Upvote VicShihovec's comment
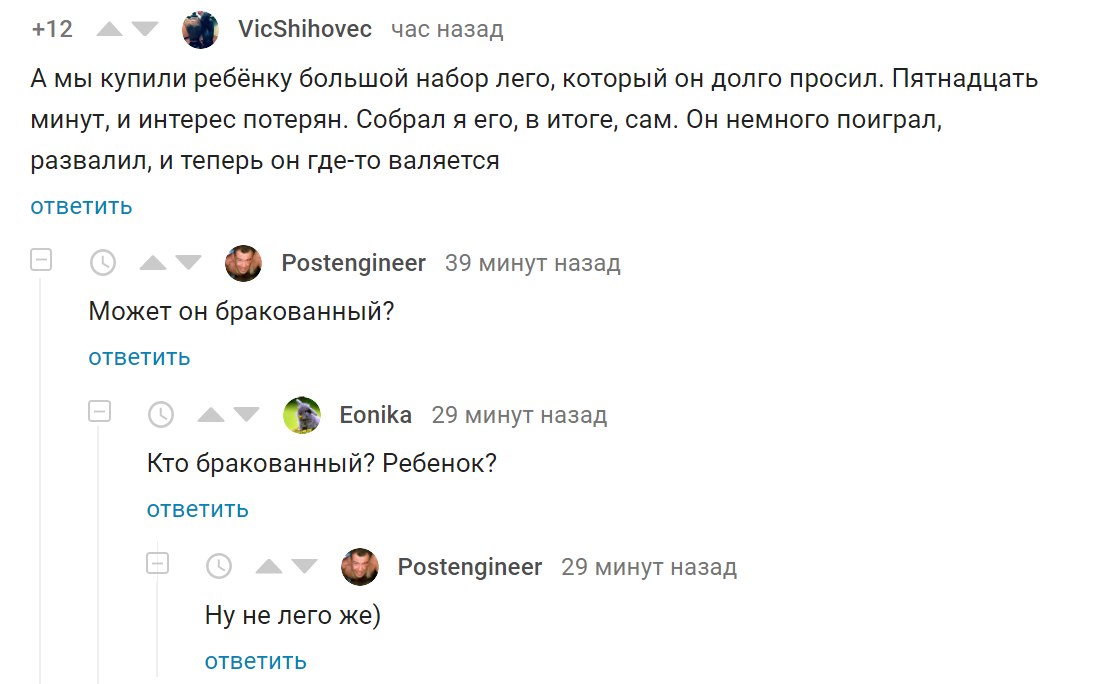Image resolution: width=1106 pixels, height=684 pixels. click(x=109, y=29)
